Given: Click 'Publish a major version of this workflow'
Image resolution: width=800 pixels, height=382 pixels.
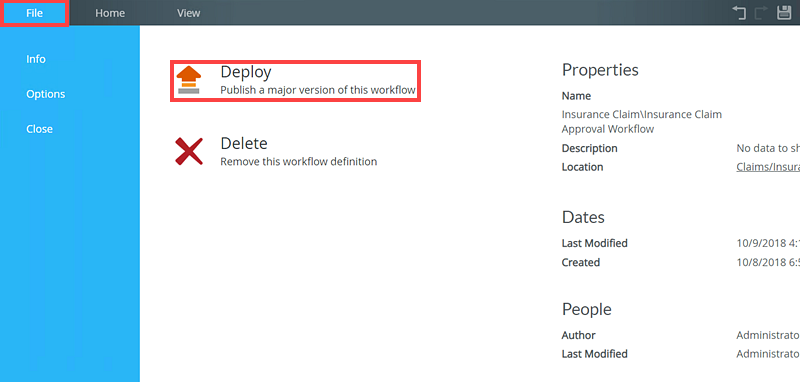Looking at the screenshot, I should pos(318,90).
